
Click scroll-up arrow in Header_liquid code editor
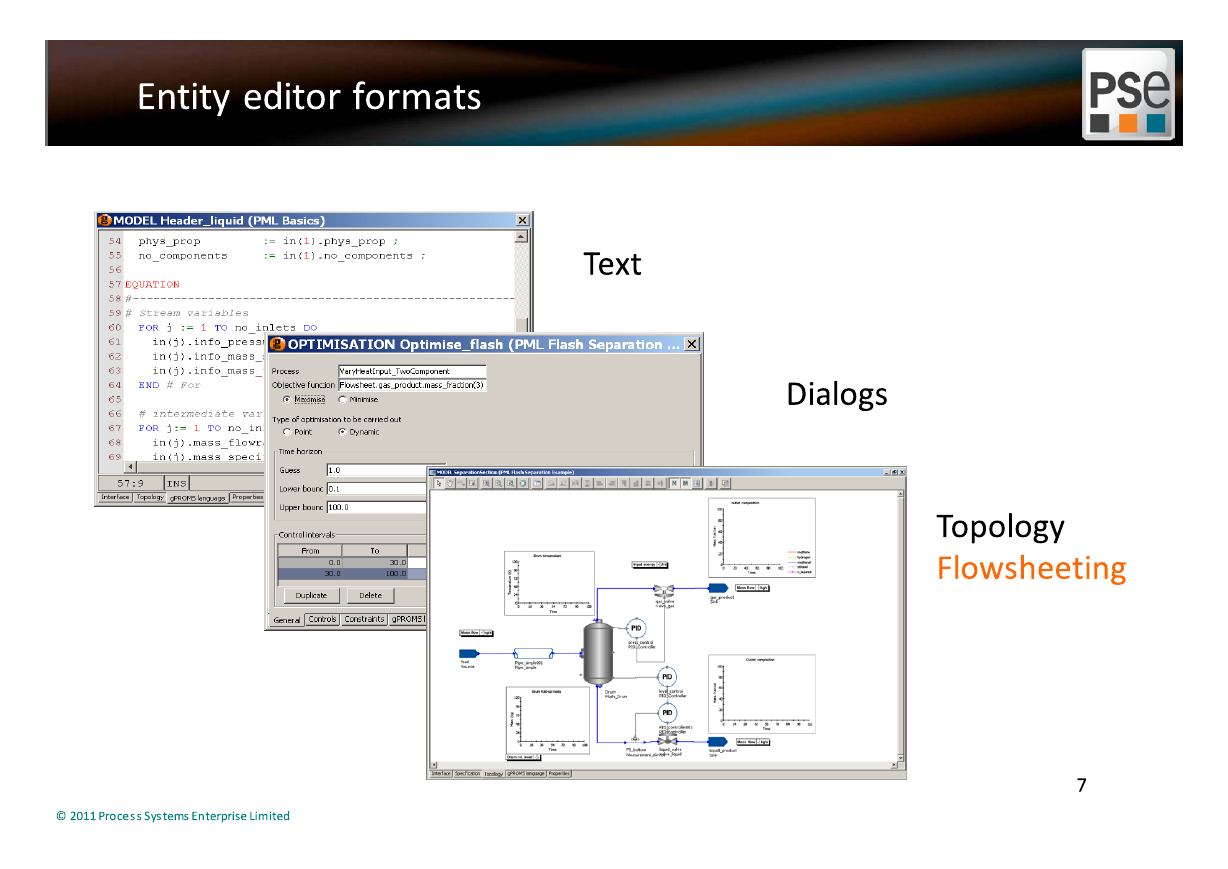click(x=521, y=237)
